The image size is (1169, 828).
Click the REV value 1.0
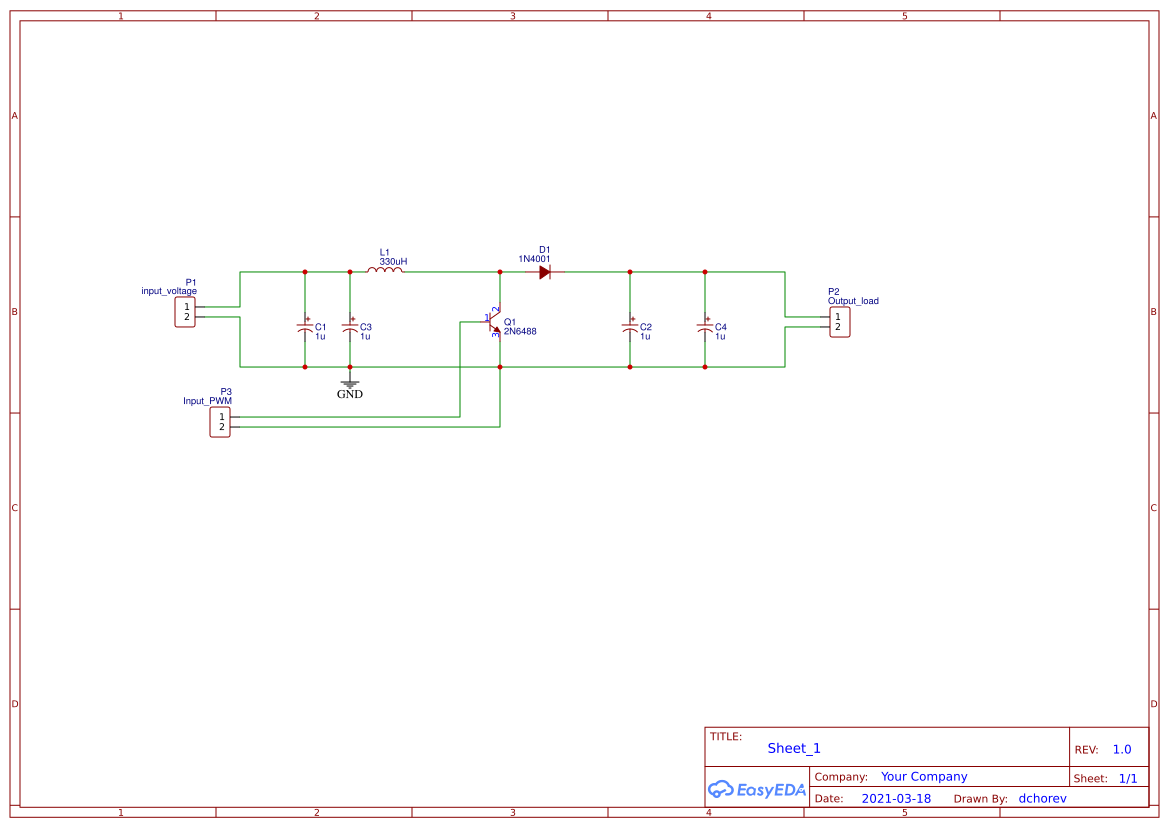pyautogui.click(x=1122, y=749)
